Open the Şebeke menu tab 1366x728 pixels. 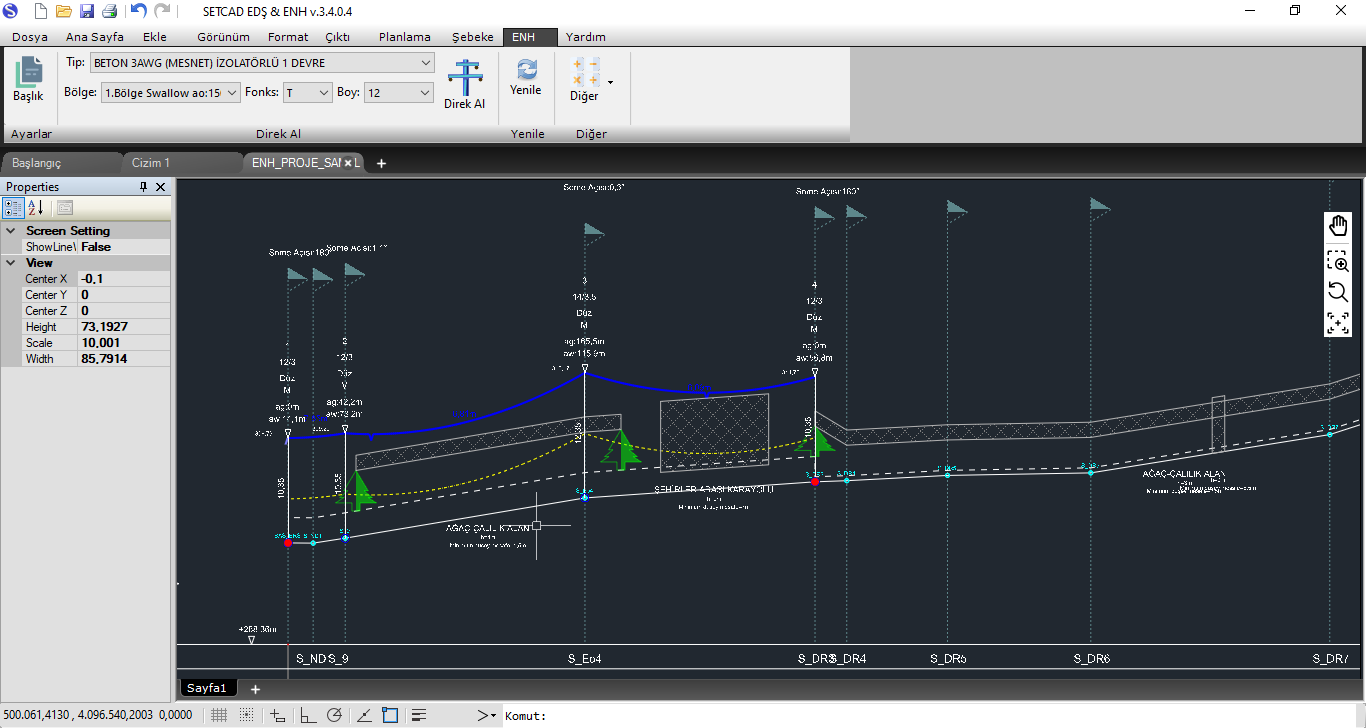coord(472,37)
